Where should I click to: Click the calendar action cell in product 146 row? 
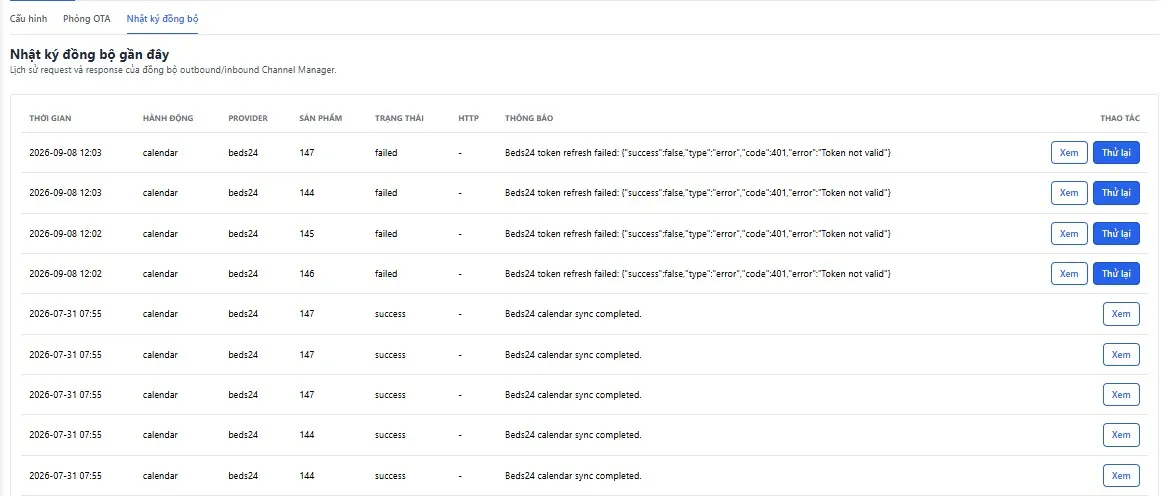point(160,274)
